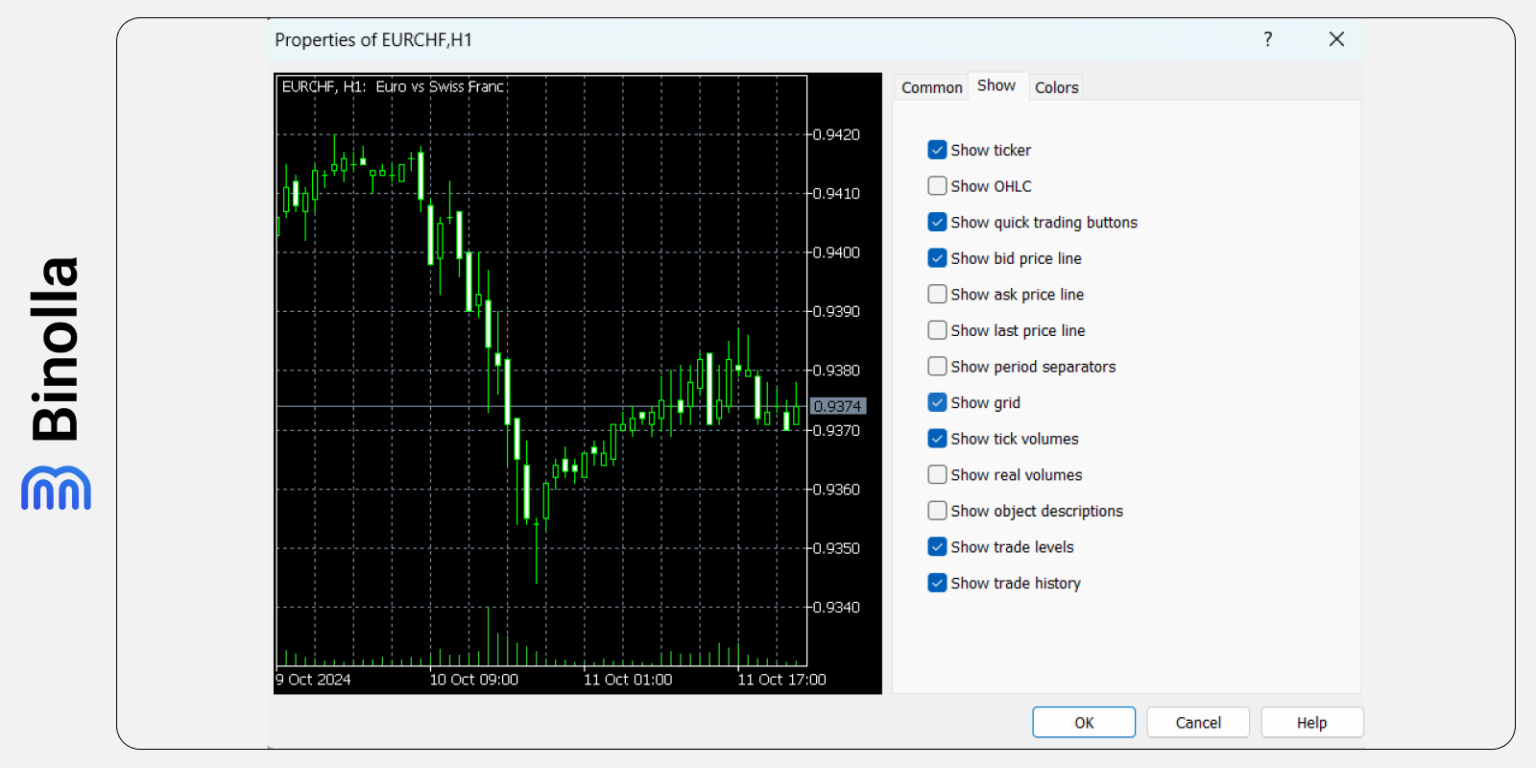Enable the Show real volumes checkbox
This screenshot has height=768, width=1536.
pyautogui.click(x=937, y=474)
